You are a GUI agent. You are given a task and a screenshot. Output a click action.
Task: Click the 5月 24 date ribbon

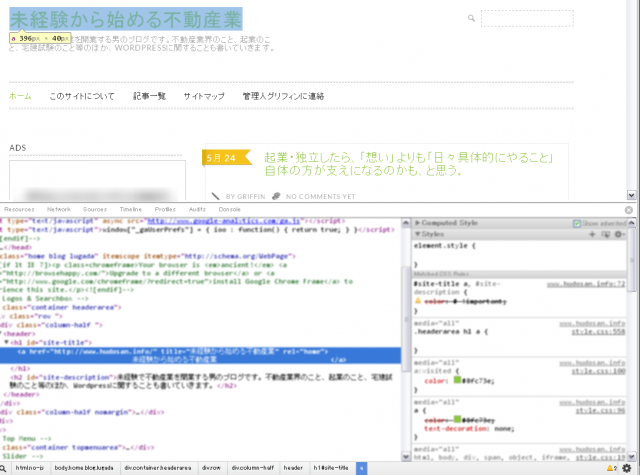(x=227, y=158)
